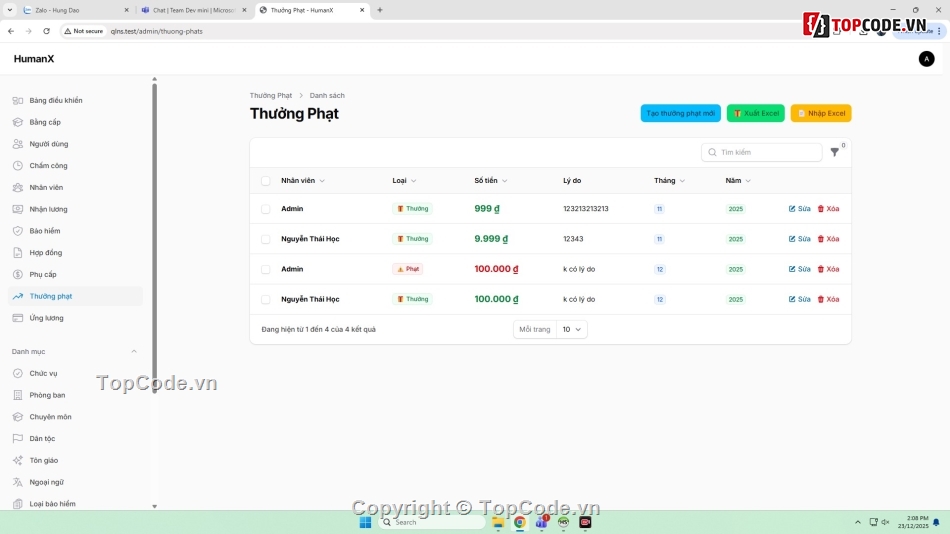The height and width of the screenshot is (534, 950).
Task: Click the Chấm công clock icon
Action: [18, 165]
